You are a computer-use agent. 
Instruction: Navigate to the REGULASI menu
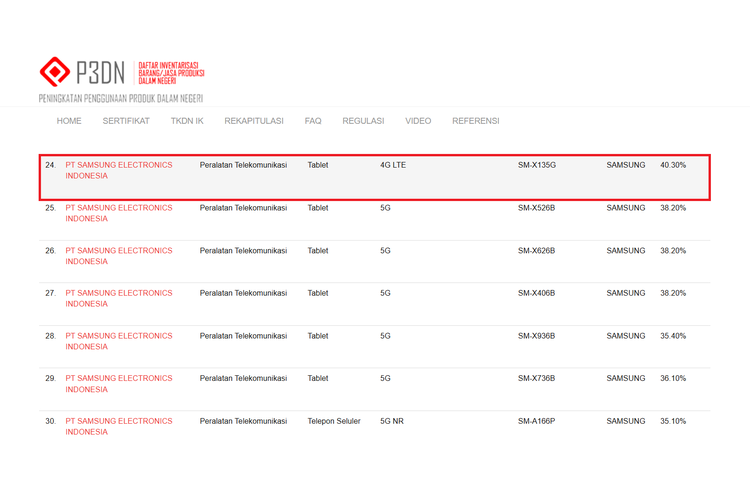363,121
